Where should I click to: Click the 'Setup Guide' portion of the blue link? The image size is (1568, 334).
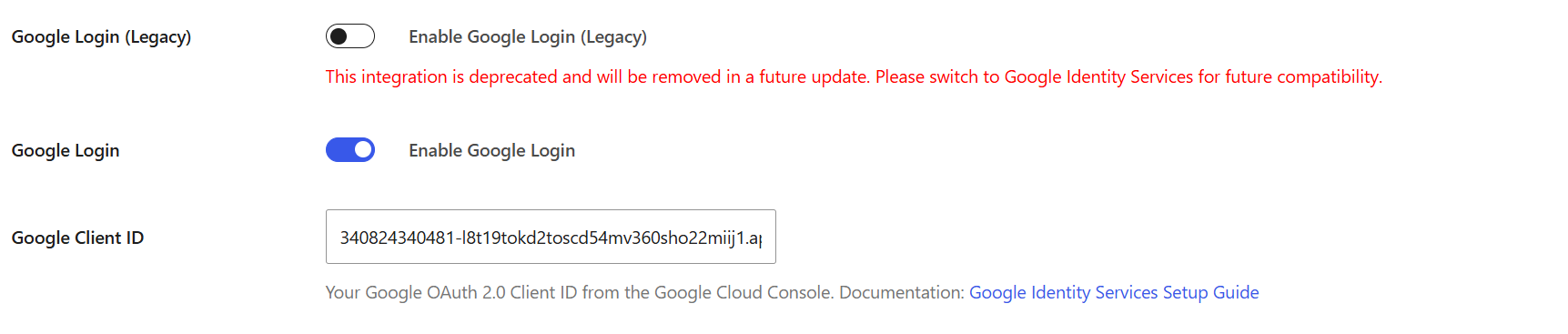pyautogui.click(x=1211, y=292)
